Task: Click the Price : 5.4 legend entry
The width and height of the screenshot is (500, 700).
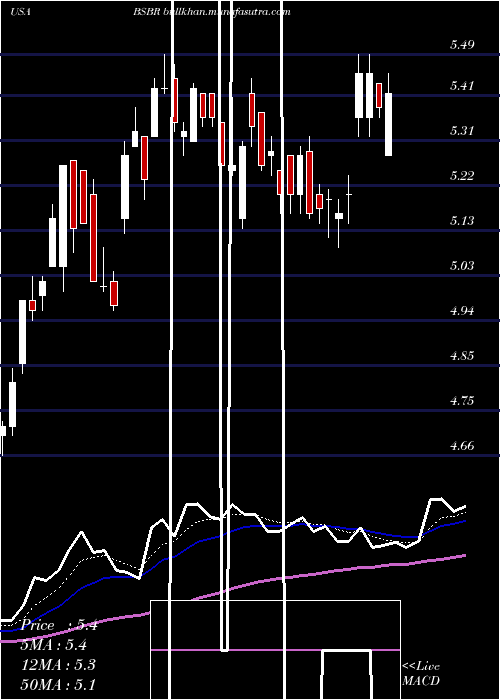Action: tap(59, 625)
